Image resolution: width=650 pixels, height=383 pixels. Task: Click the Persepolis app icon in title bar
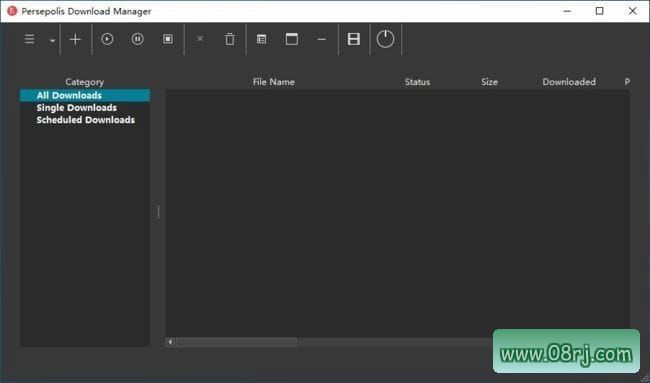point(12,11)
